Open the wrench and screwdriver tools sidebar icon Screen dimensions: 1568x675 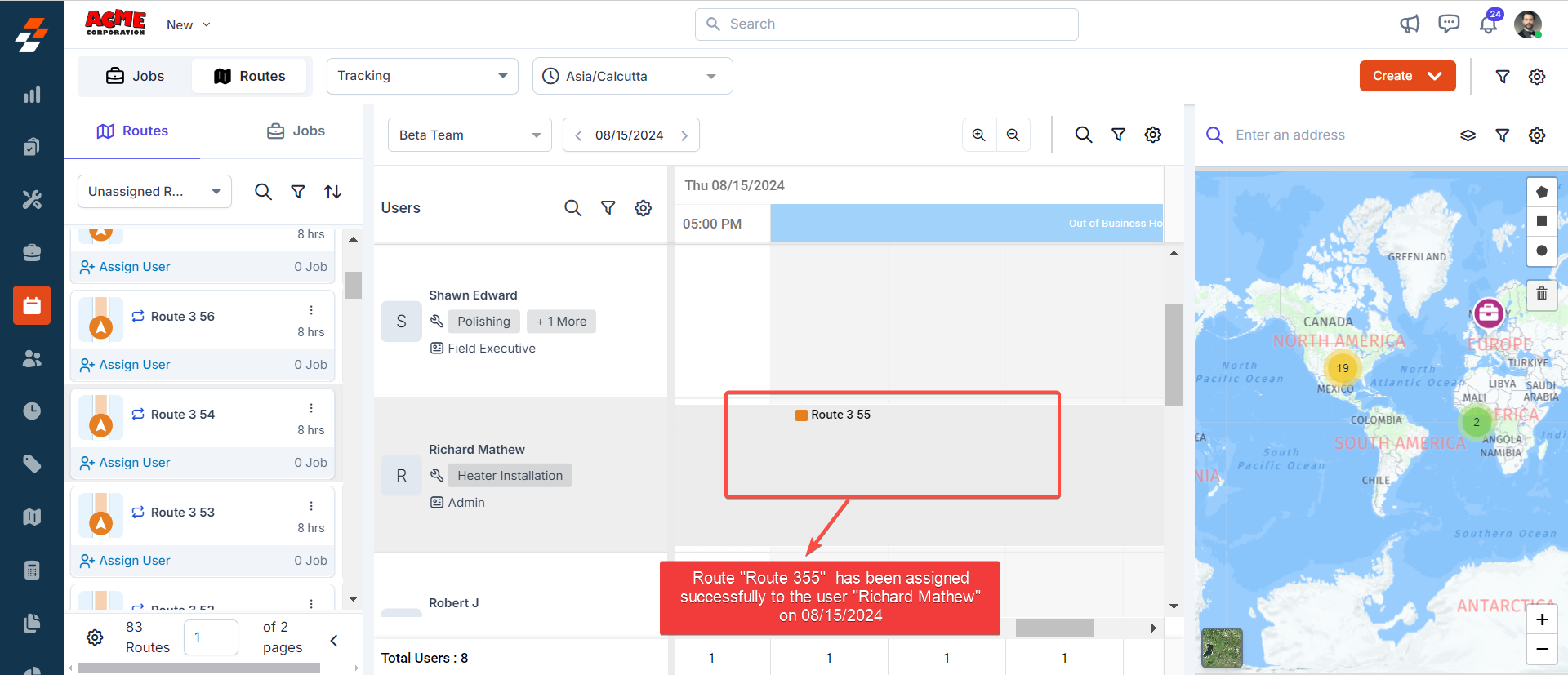[x=32, y=200]
